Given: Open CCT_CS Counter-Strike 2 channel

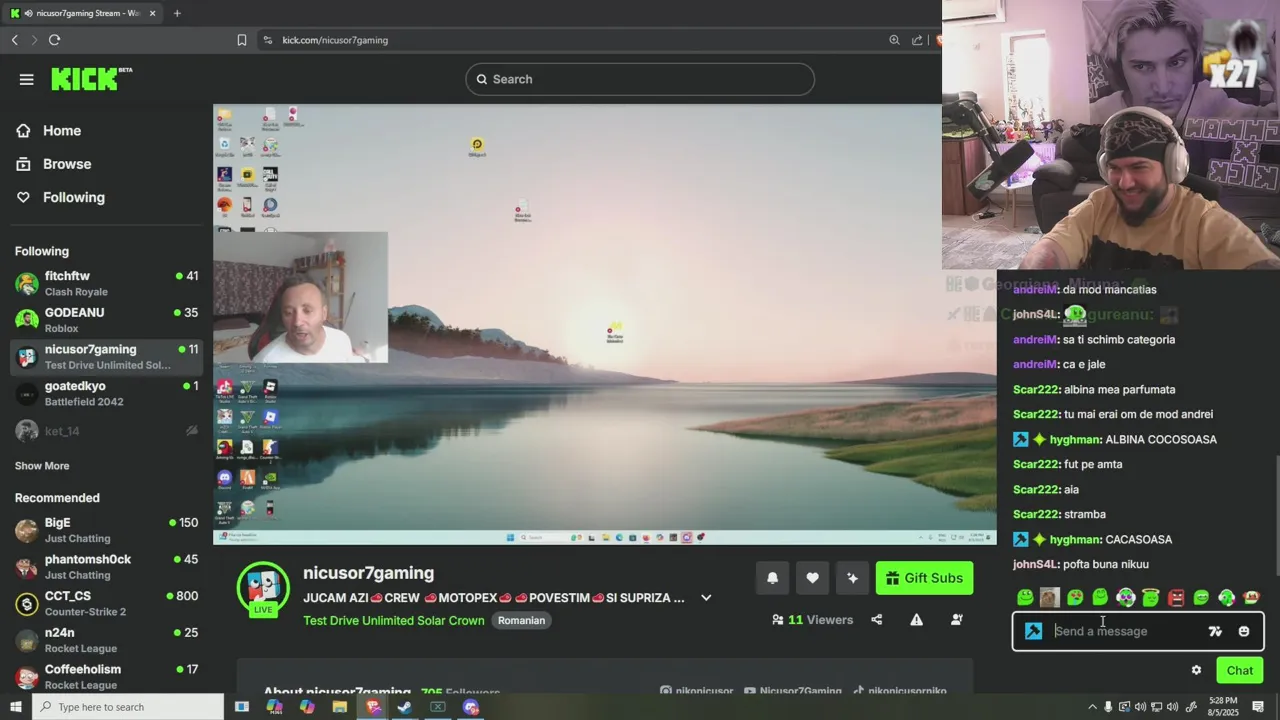Looking at the screenshot, I should [106, 603].
